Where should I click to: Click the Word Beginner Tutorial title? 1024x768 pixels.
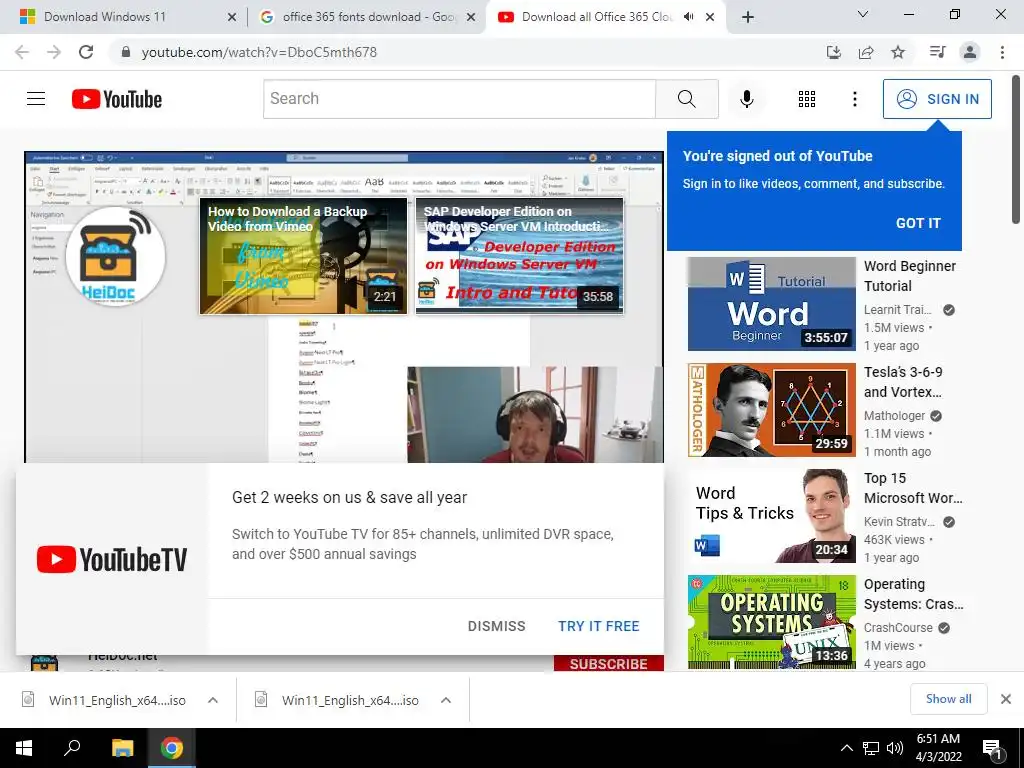click(x=910, y=276)
